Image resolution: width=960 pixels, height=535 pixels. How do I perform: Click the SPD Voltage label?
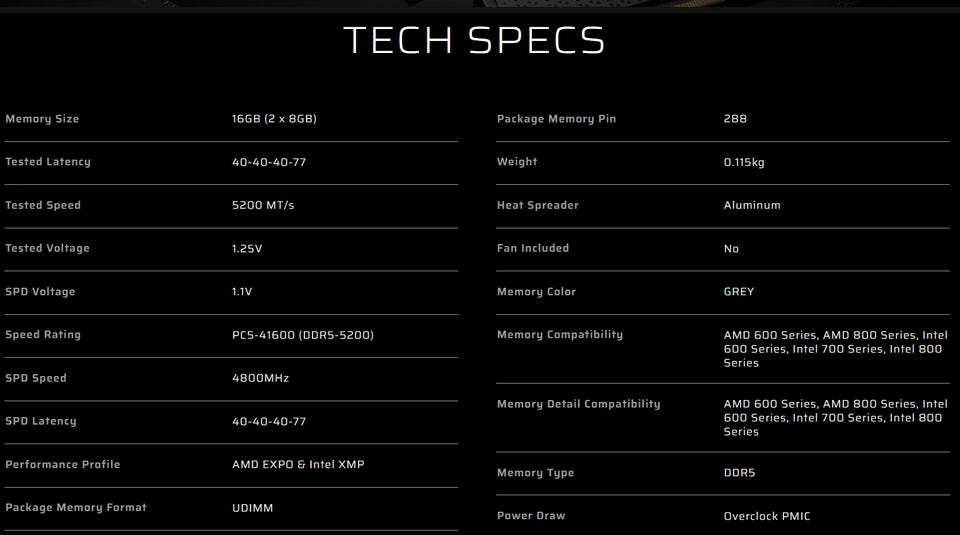click(x=40, y=292)
